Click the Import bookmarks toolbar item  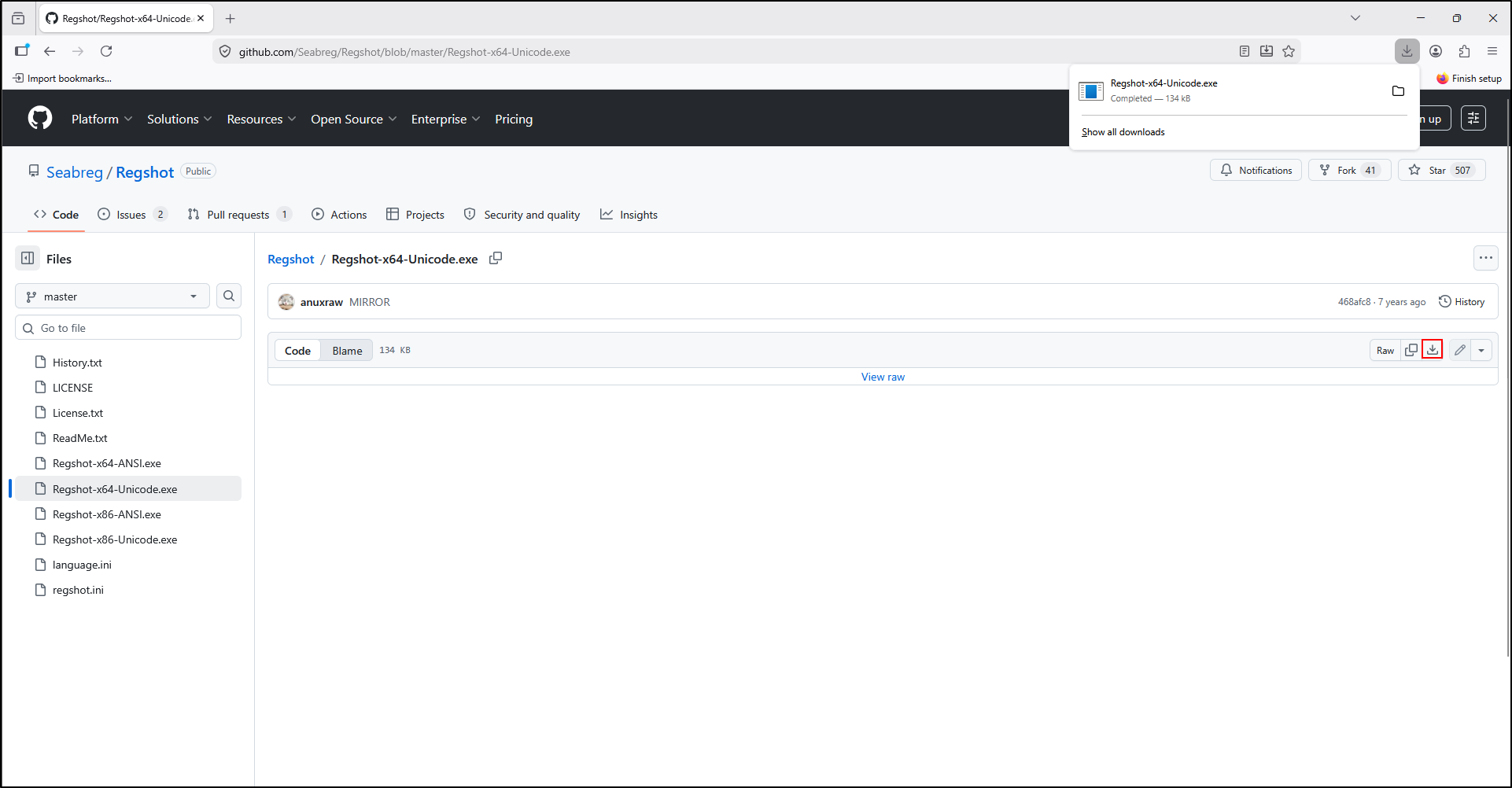point(62,79)
